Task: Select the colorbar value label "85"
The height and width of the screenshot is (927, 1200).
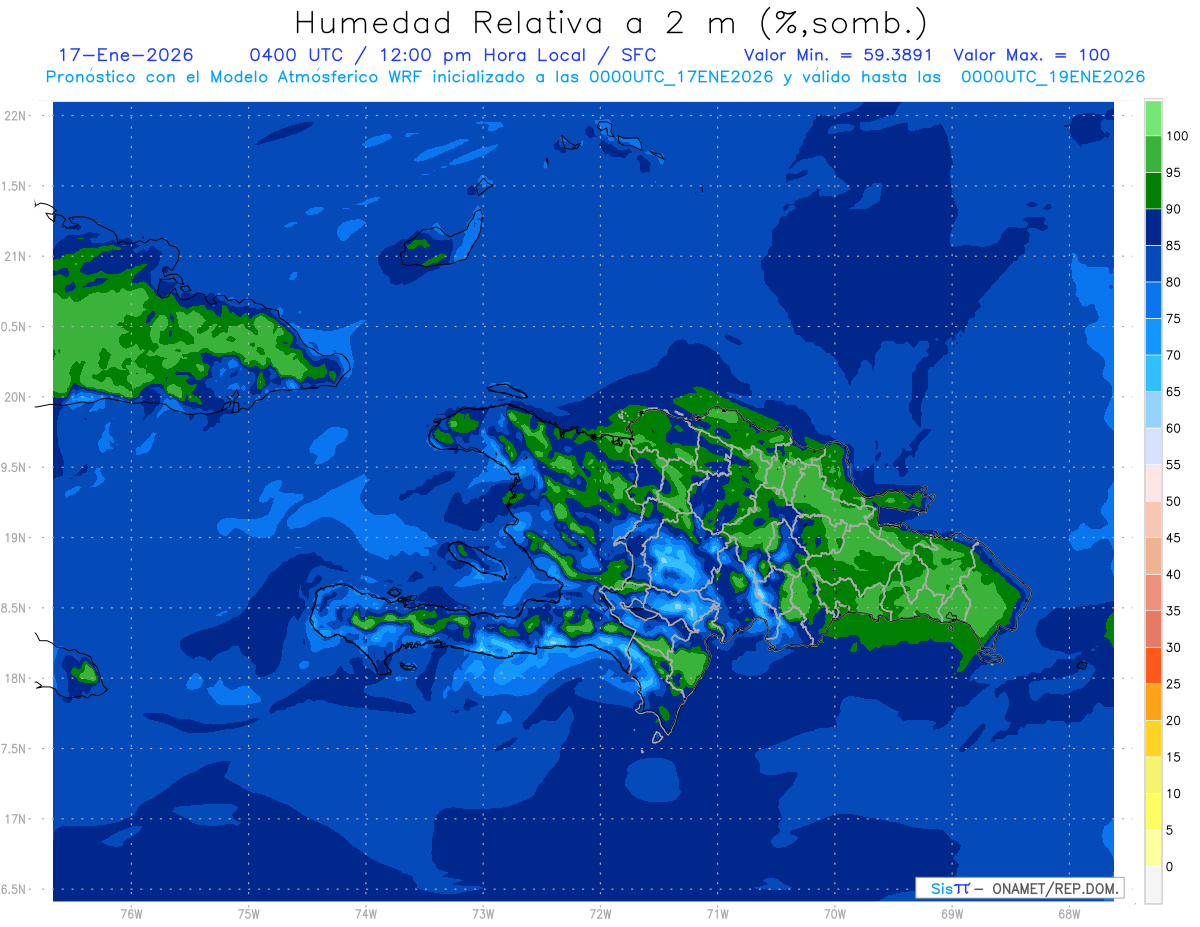Action: (x=1173, y=246)
